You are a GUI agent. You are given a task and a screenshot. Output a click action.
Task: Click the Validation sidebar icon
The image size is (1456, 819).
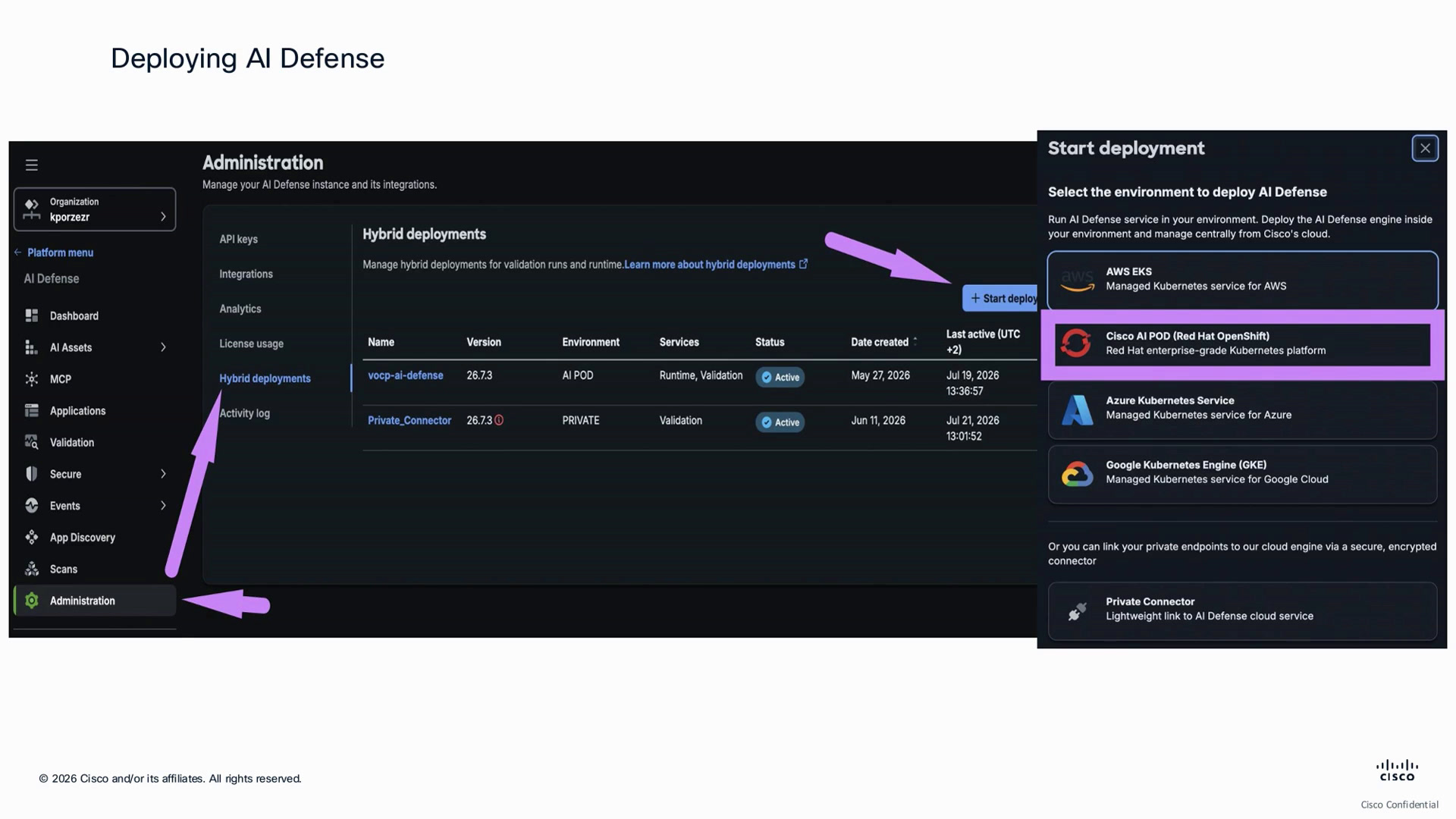(x=31, y=442)
